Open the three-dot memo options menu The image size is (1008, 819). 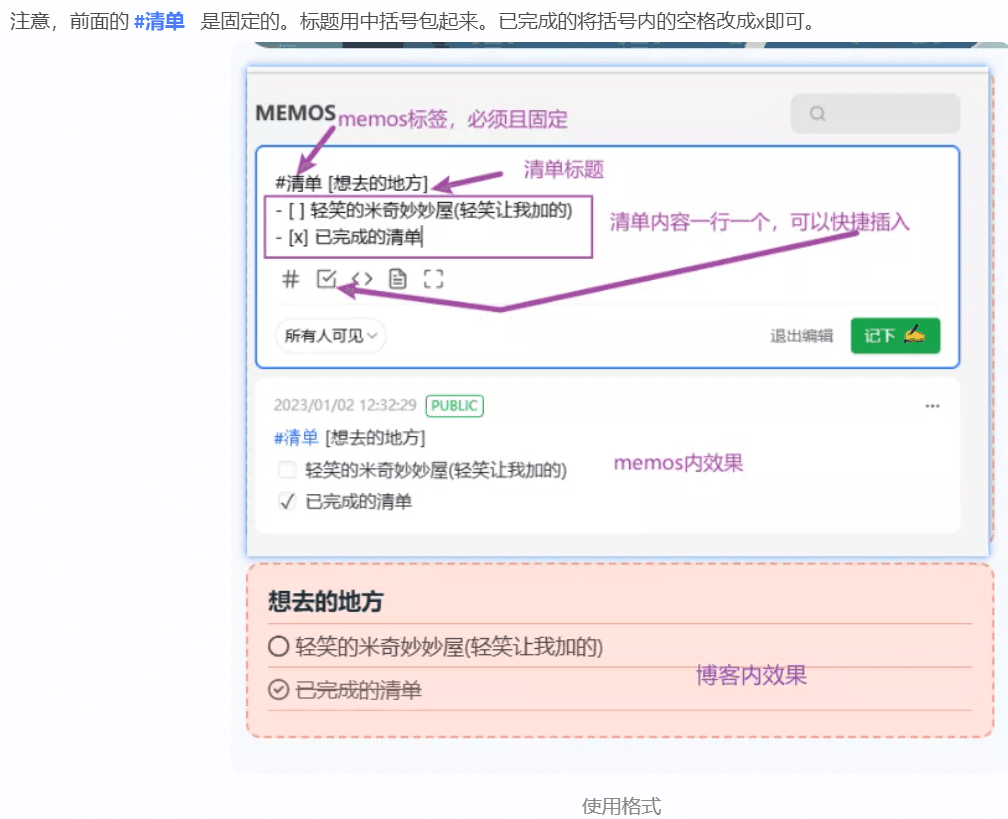[x=932, y=406]
